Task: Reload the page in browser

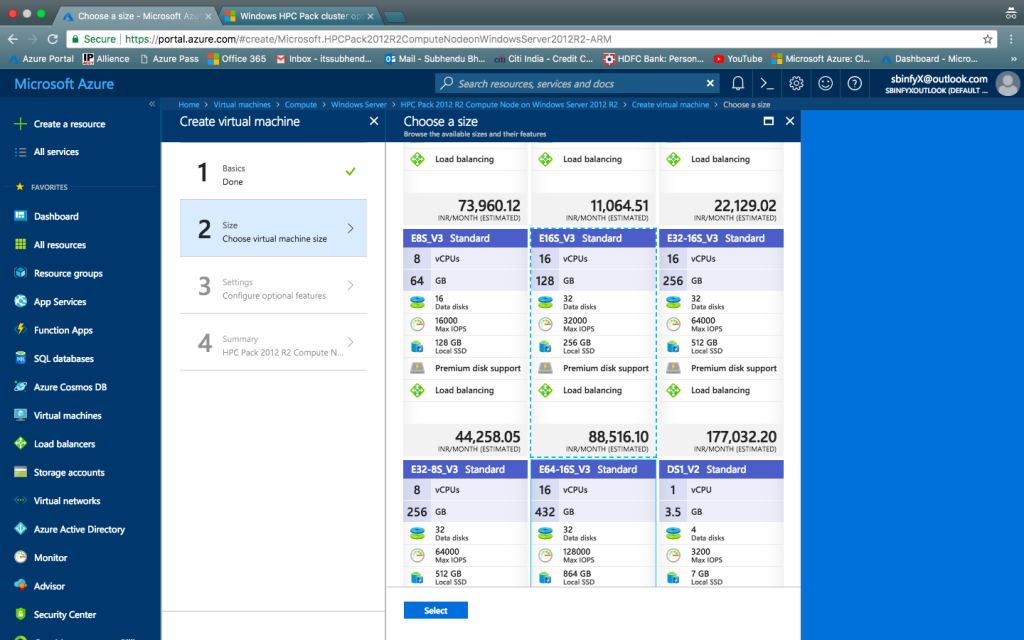Action: 53,39
